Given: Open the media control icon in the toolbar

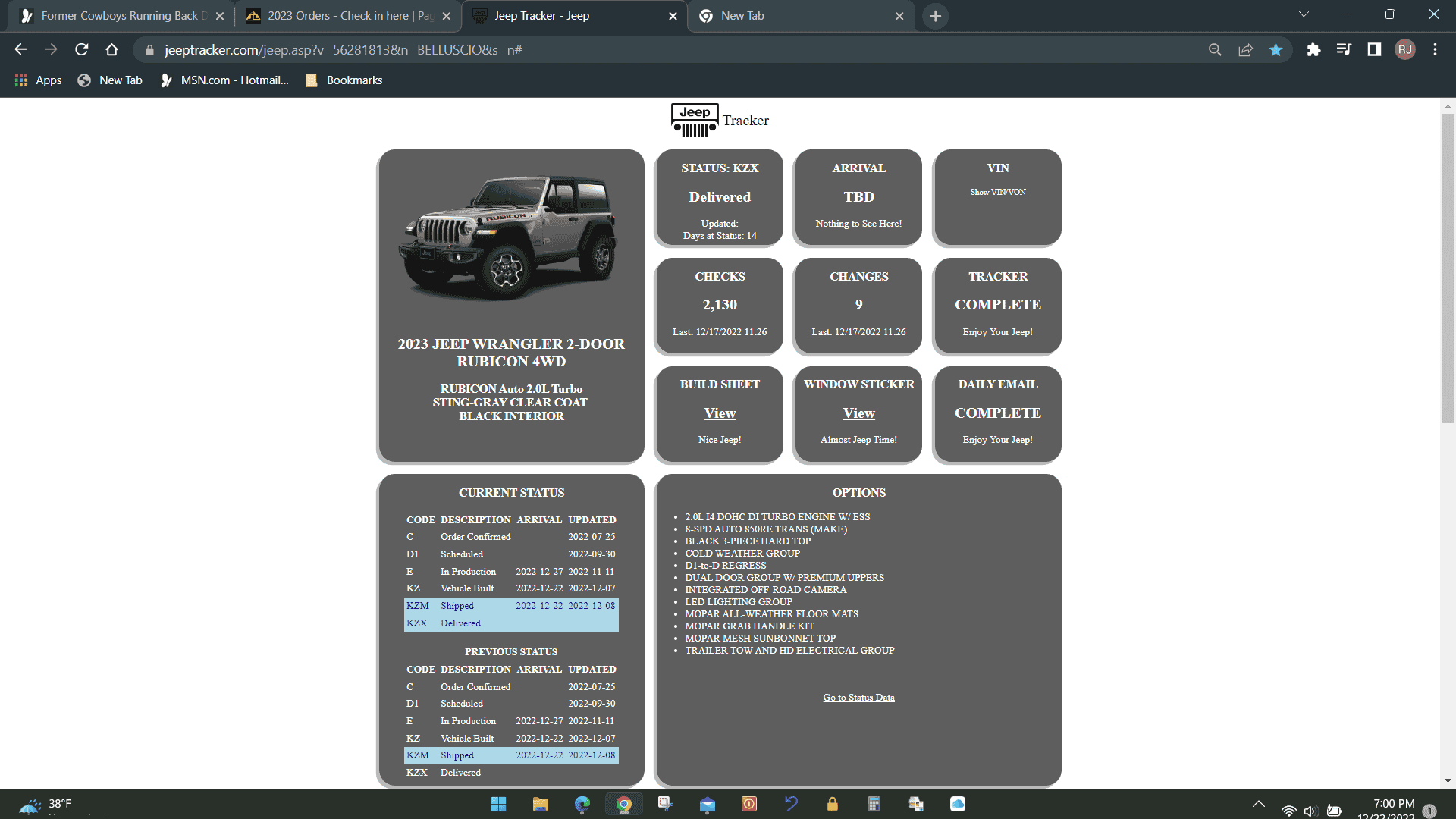Looking at the screenshot, I should [x=1344, y=50].
